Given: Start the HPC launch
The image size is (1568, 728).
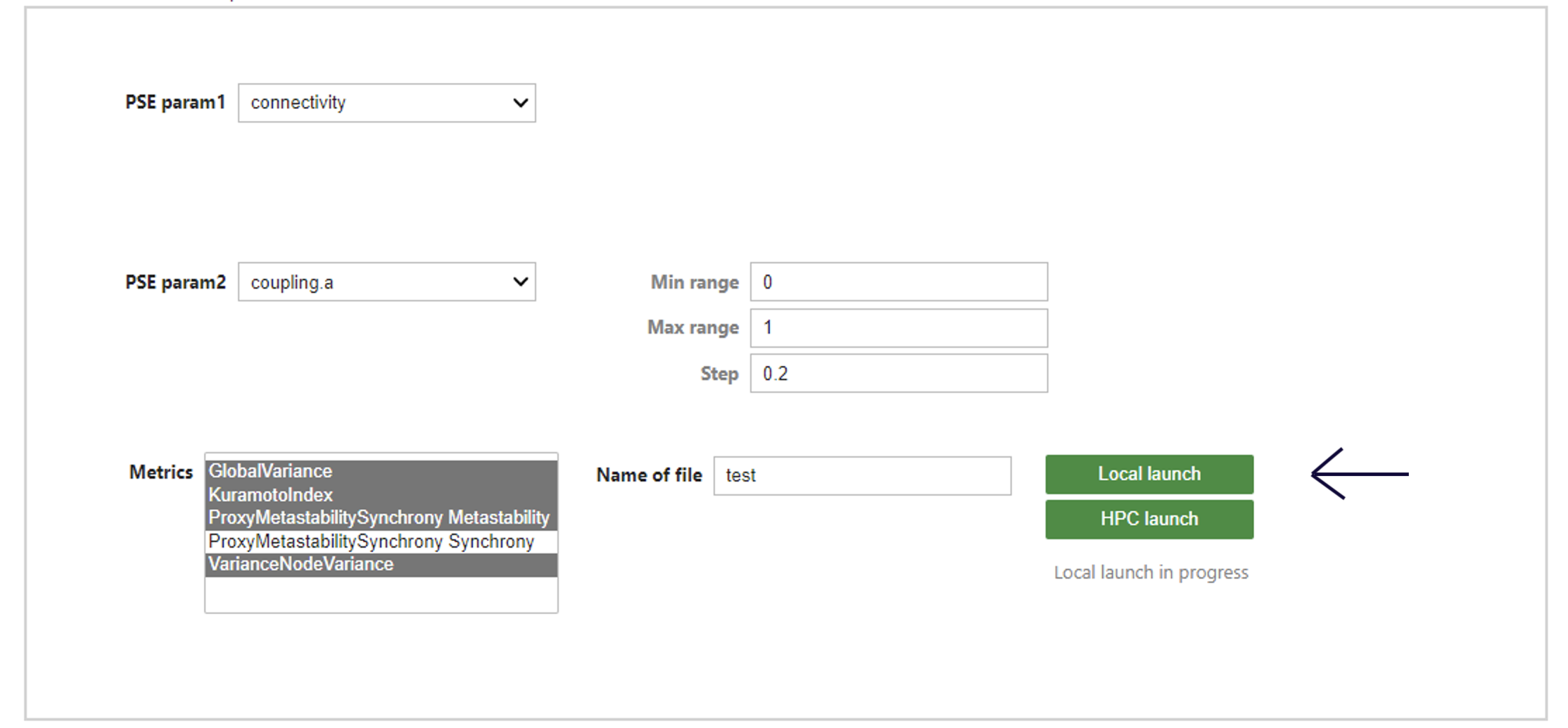Looking at the screenshot, I should (1149, 520).
